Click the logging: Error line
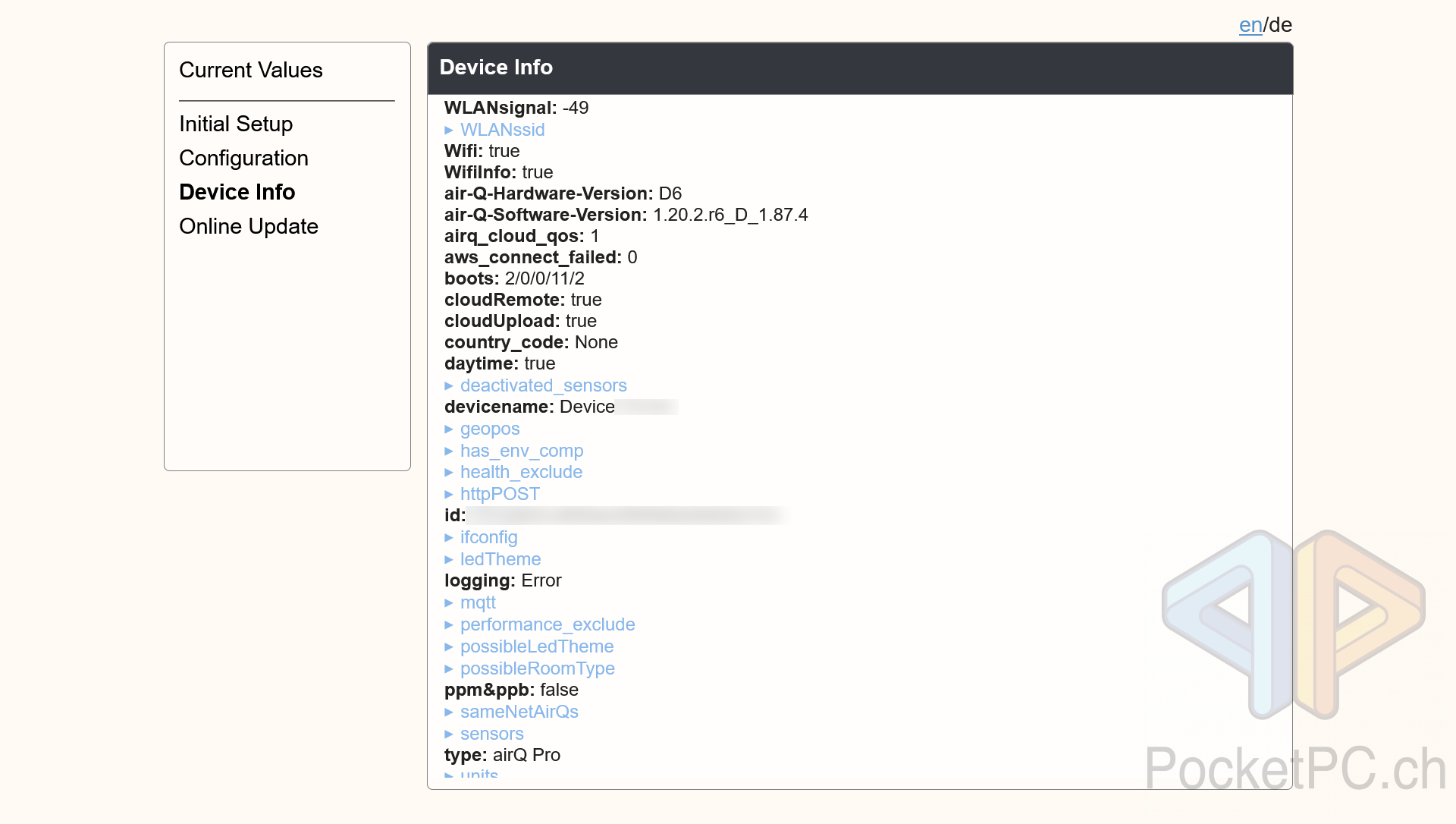 (503, 580)
